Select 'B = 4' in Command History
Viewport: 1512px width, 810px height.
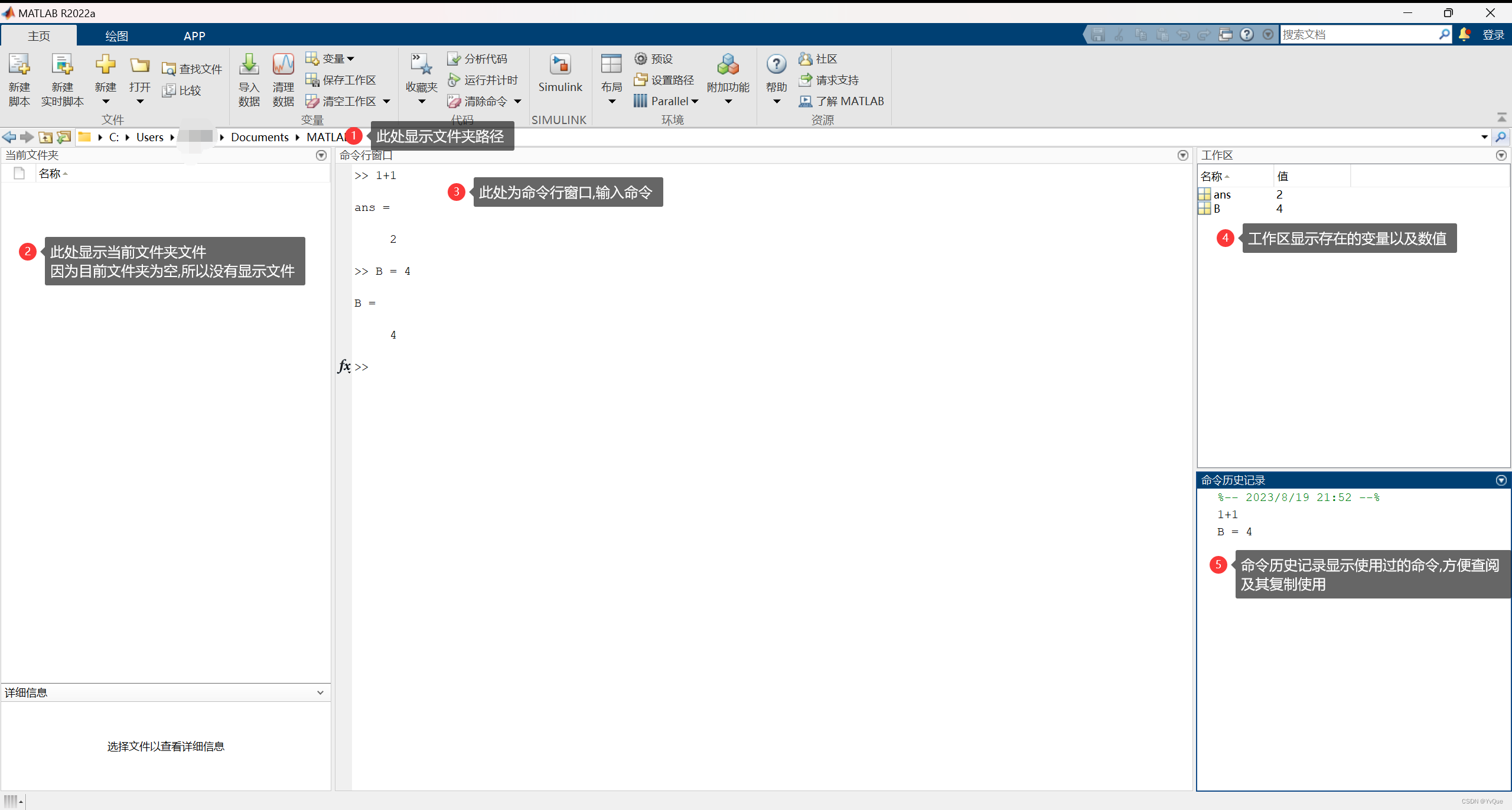tap(1234, 532)
